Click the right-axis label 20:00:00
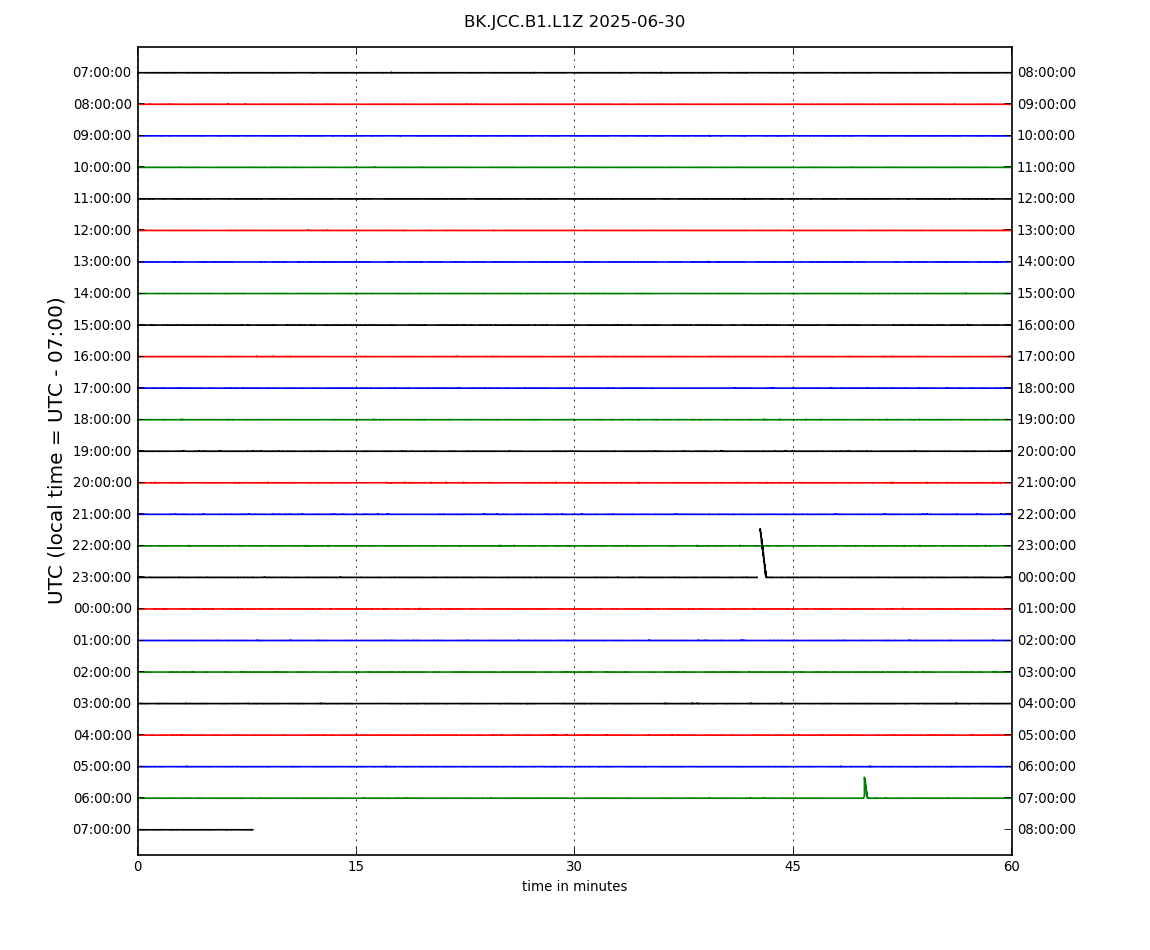Image resolution: width=1150 pixels, height=950 pixels. click(1047, 451)
